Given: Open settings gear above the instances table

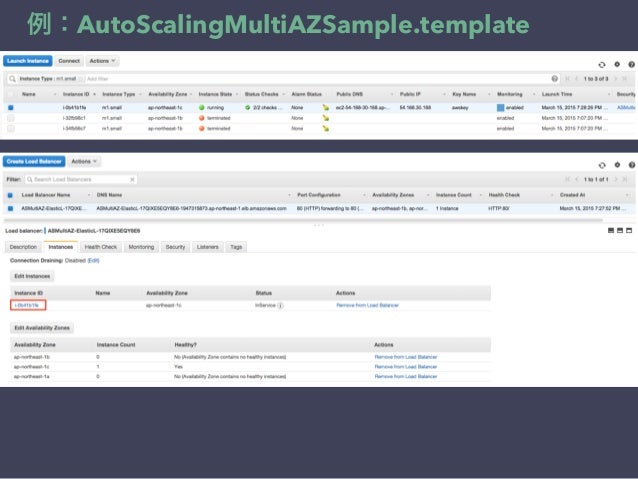Looking at the screenshot, I should (617, 64).
